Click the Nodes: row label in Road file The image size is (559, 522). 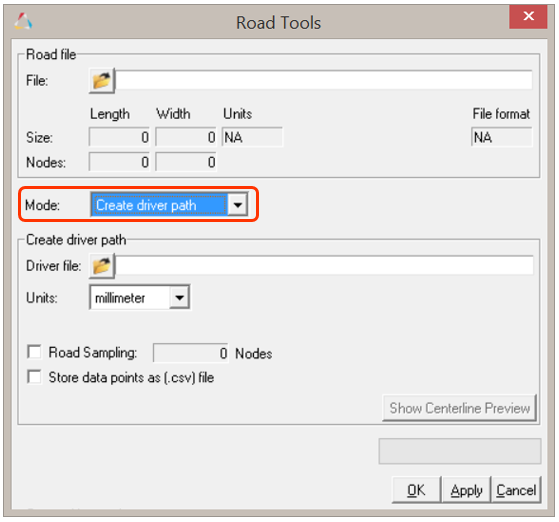click(x=46, y=163)
